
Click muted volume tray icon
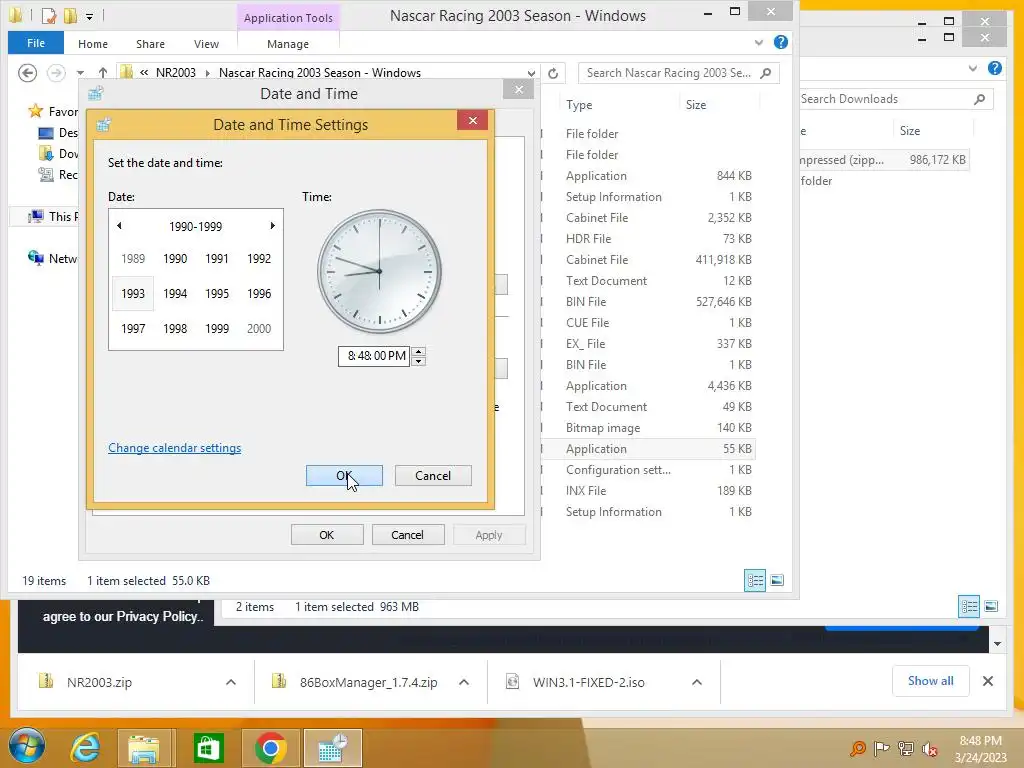[x=929, y=749]
